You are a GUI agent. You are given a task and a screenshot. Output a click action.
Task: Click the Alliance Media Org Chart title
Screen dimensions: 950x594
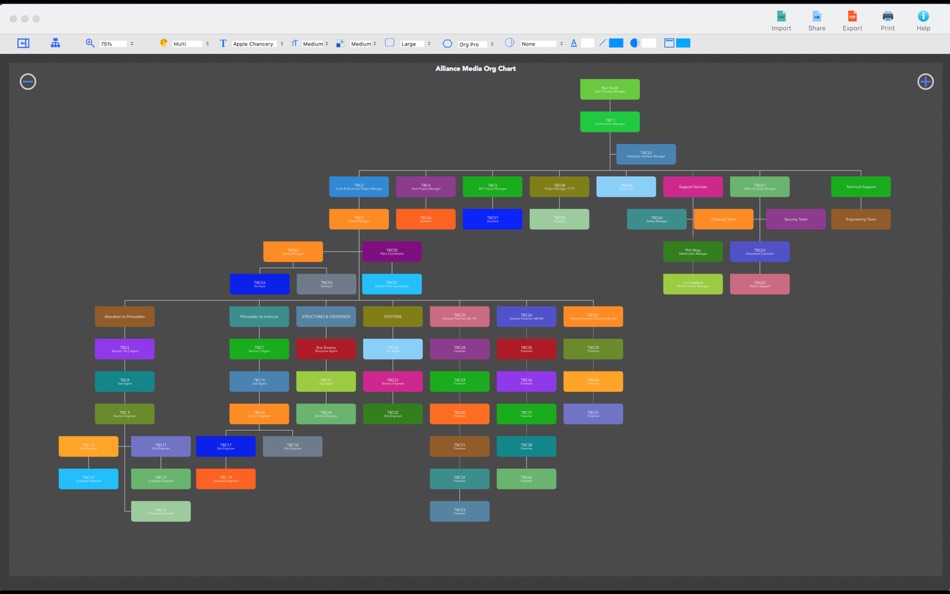(x=475, y=68)
